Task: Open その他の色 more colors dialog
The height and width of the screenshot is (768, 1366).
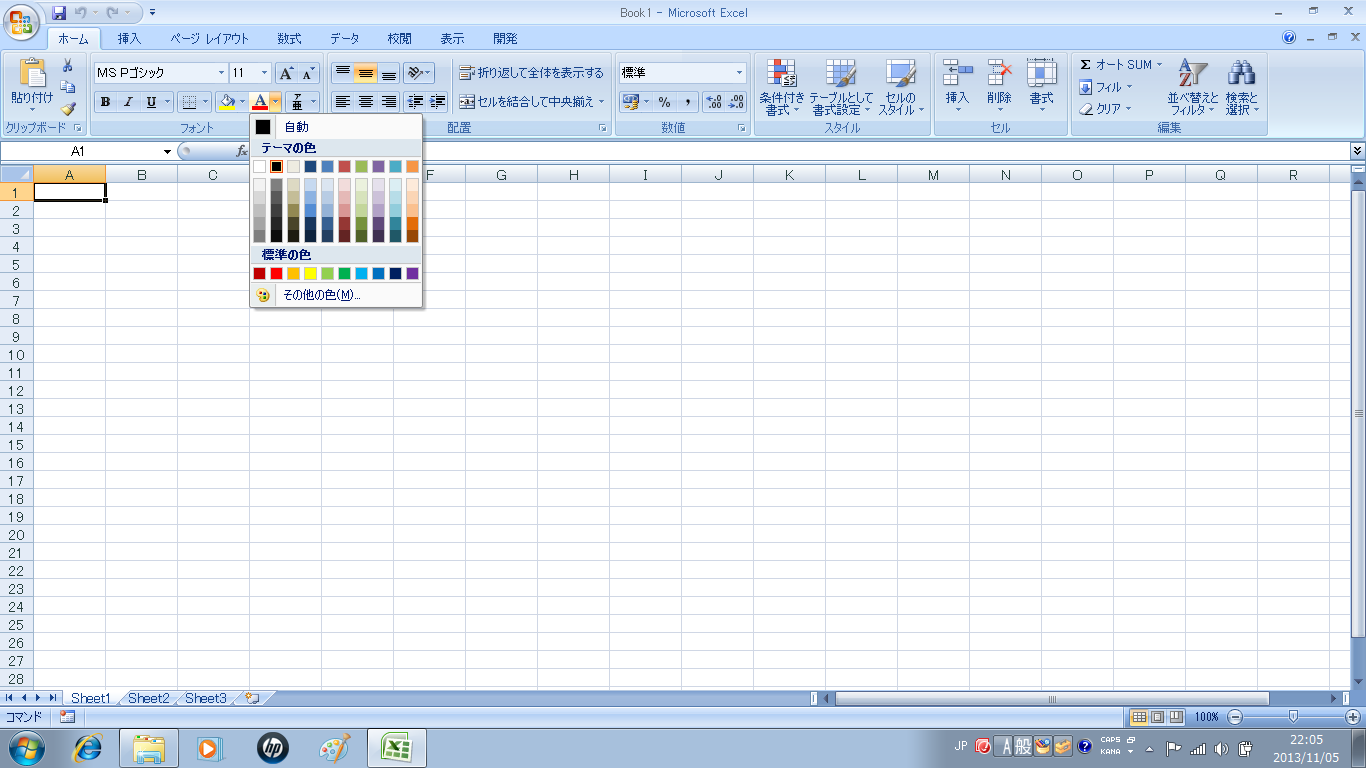Action: pyautogui.click(x=321, y=295)
